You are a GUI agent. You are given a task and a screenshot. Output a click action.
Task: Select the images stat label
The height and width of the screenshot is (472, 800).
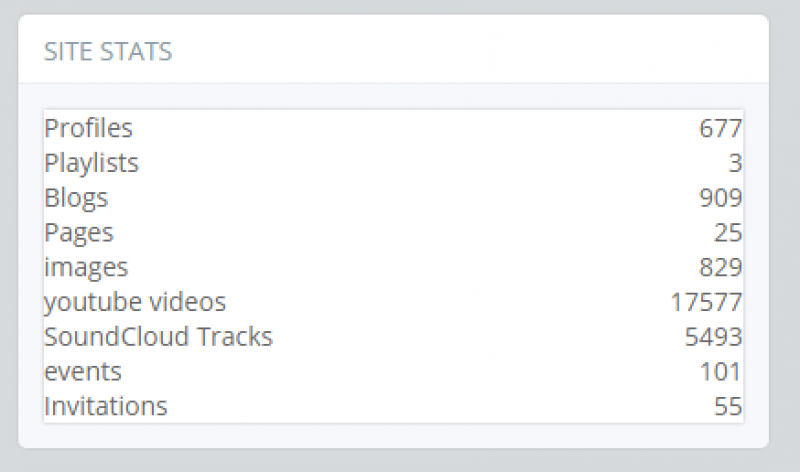87,267
